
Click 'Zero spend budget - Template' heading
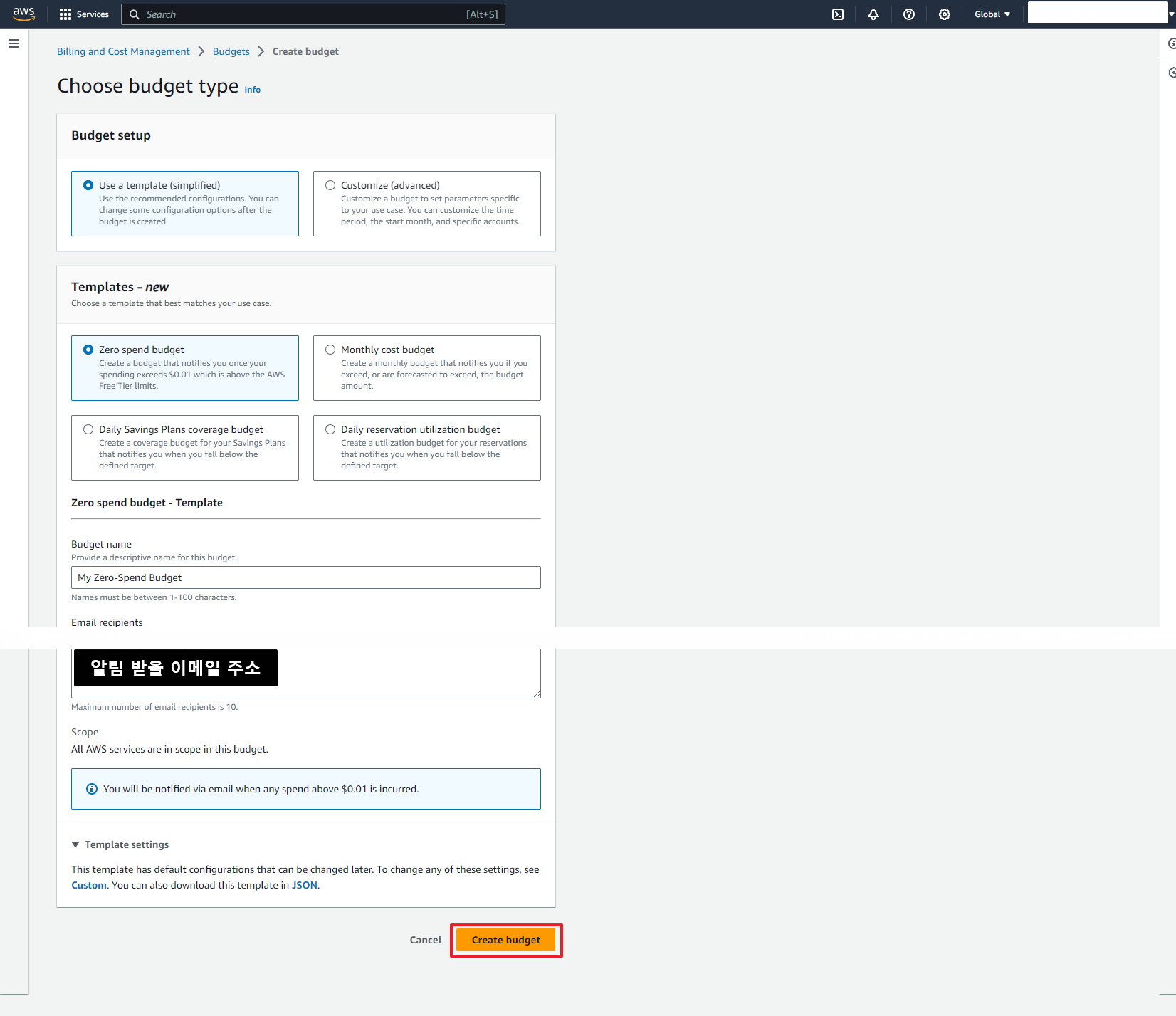click(147, 503)
